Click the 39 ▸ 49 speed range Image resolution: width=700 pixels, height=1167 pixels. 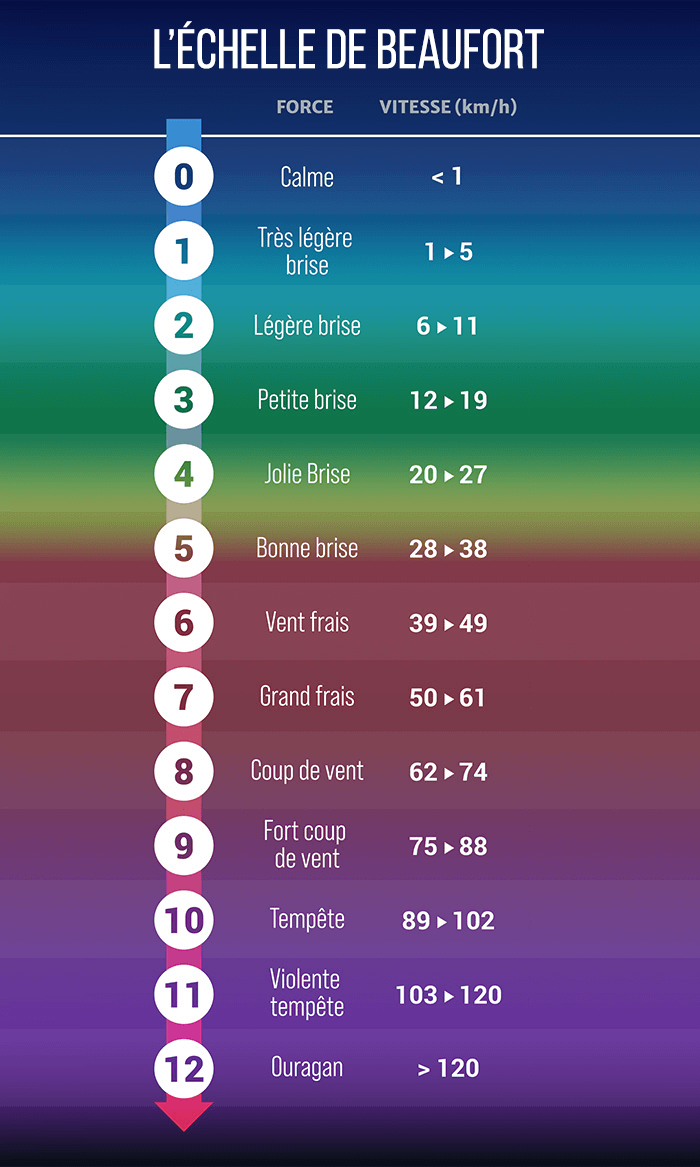[448, 623]
